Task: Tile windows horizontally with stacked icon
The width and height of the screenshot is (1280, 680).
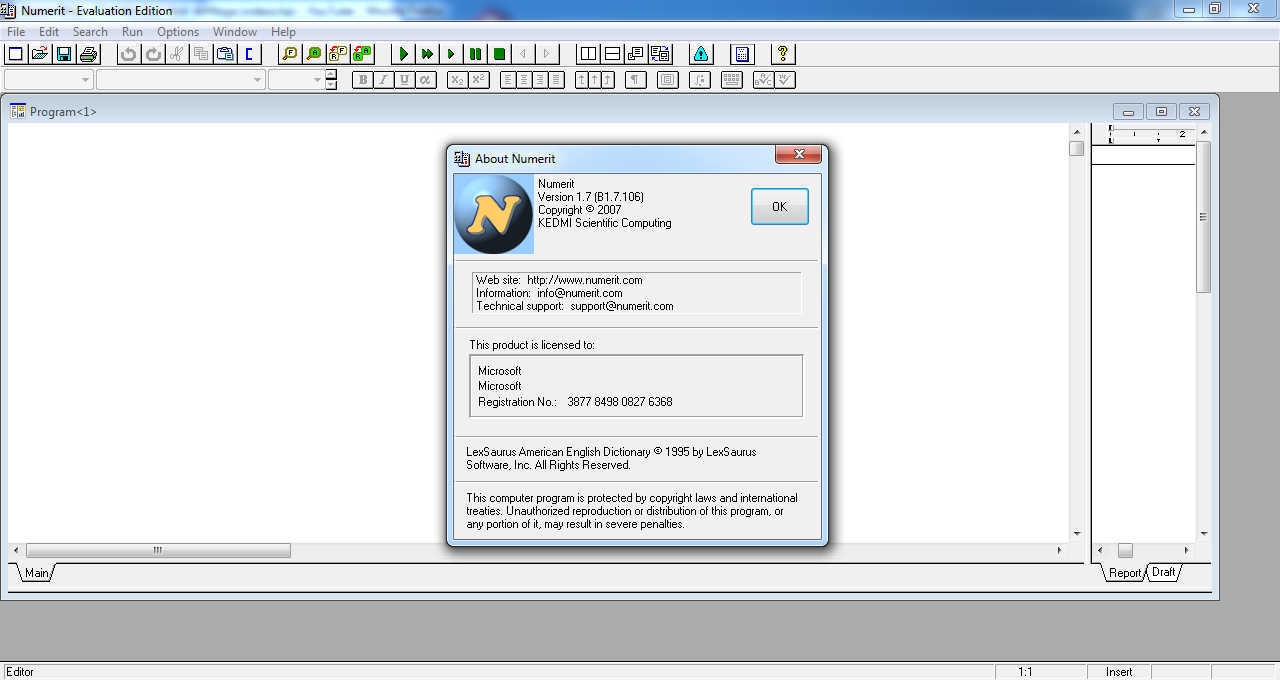Action: tap(612, 54)
